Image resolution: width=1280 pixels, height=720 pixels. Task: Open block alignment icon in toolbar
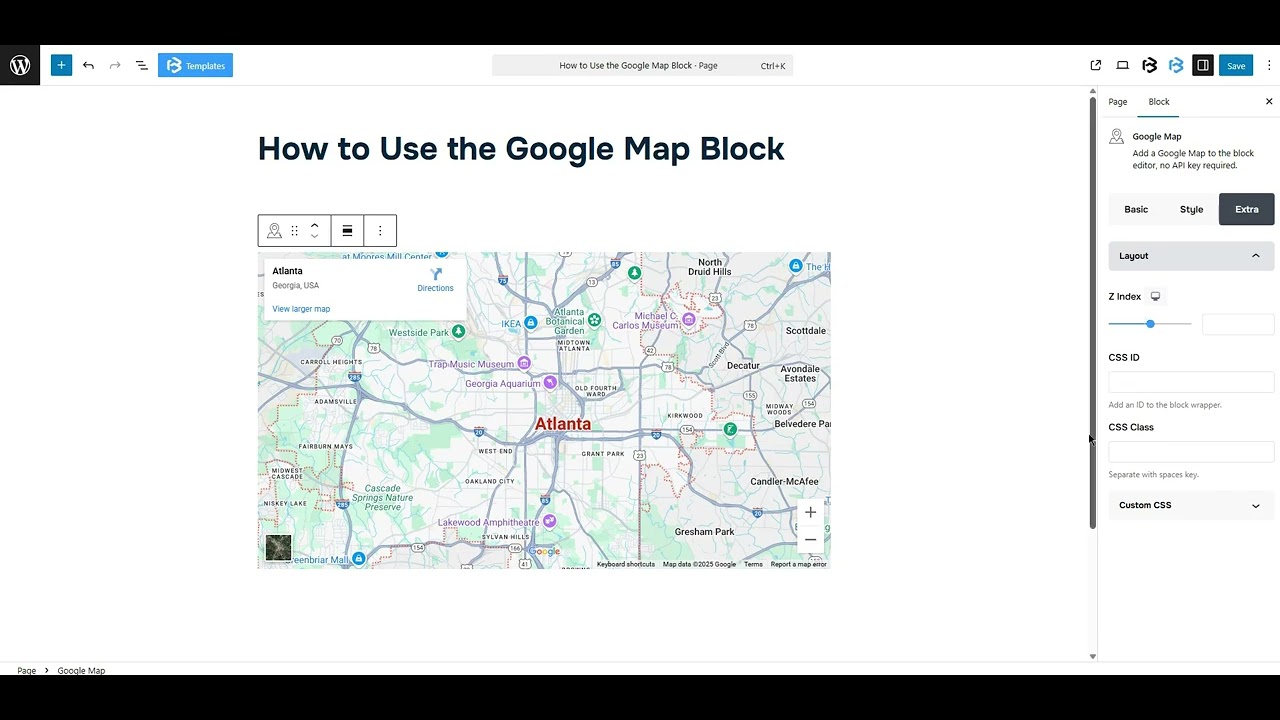point(347,230)
